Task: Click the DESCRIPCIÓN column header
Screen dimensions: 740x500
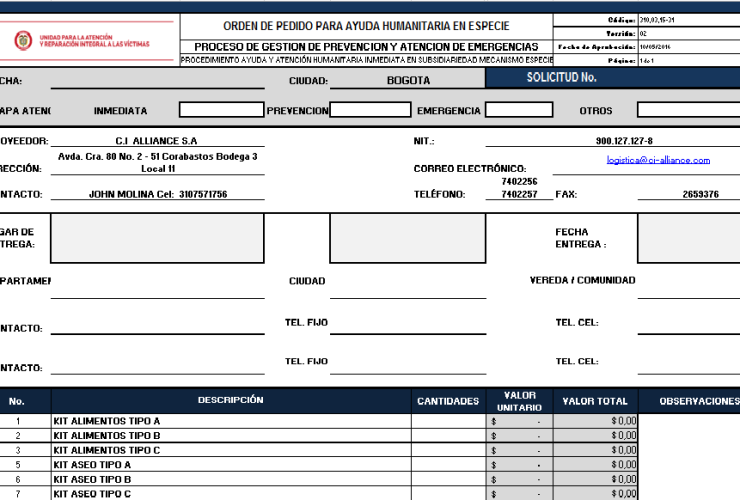Action: coord(230,400)
